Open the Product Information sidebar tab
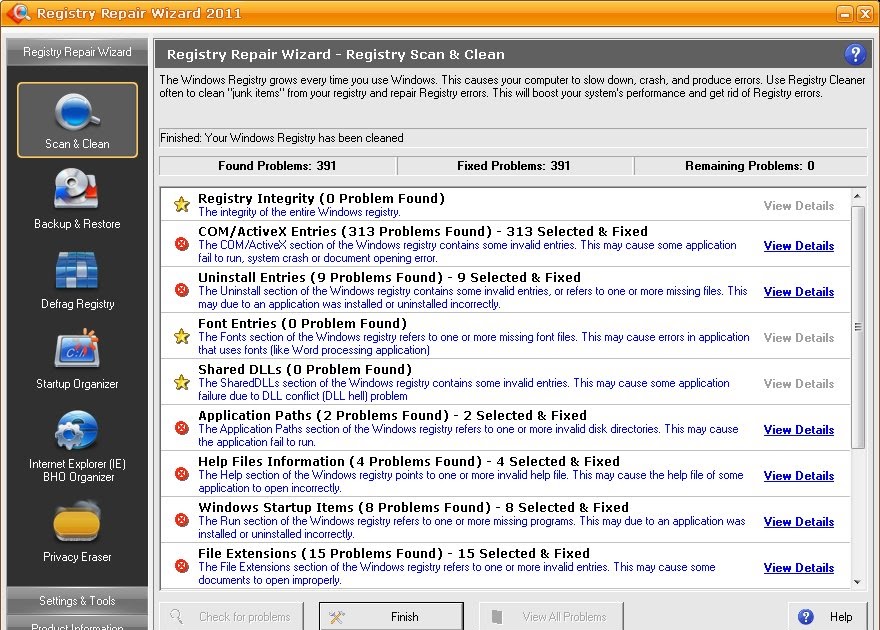 tap(77, 624)
